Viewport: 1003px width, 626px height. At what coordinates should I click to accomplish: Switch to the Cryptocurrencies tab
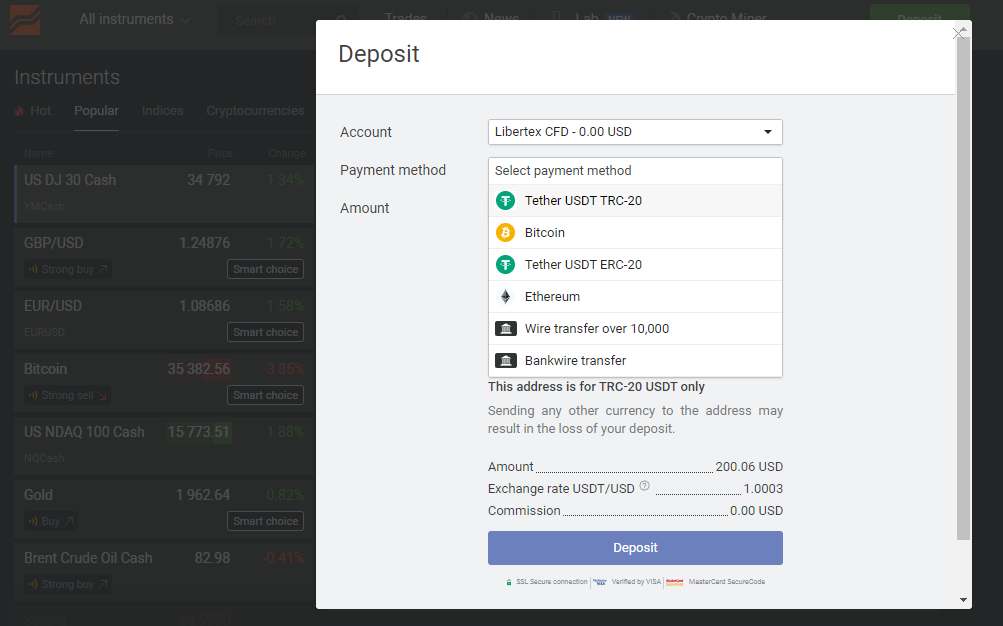(255, 111)
